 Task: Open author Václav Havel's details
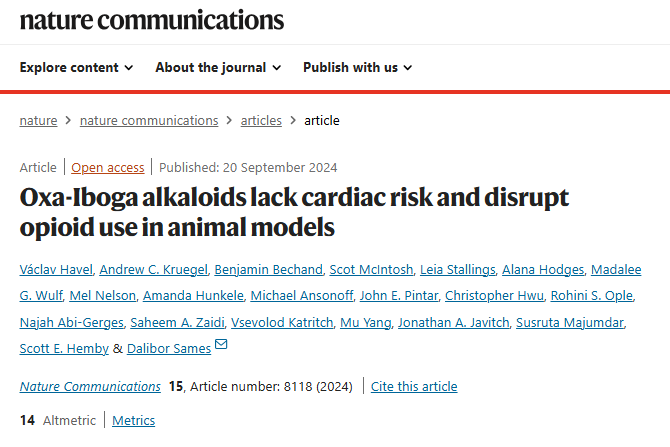[x=56, y=270]
